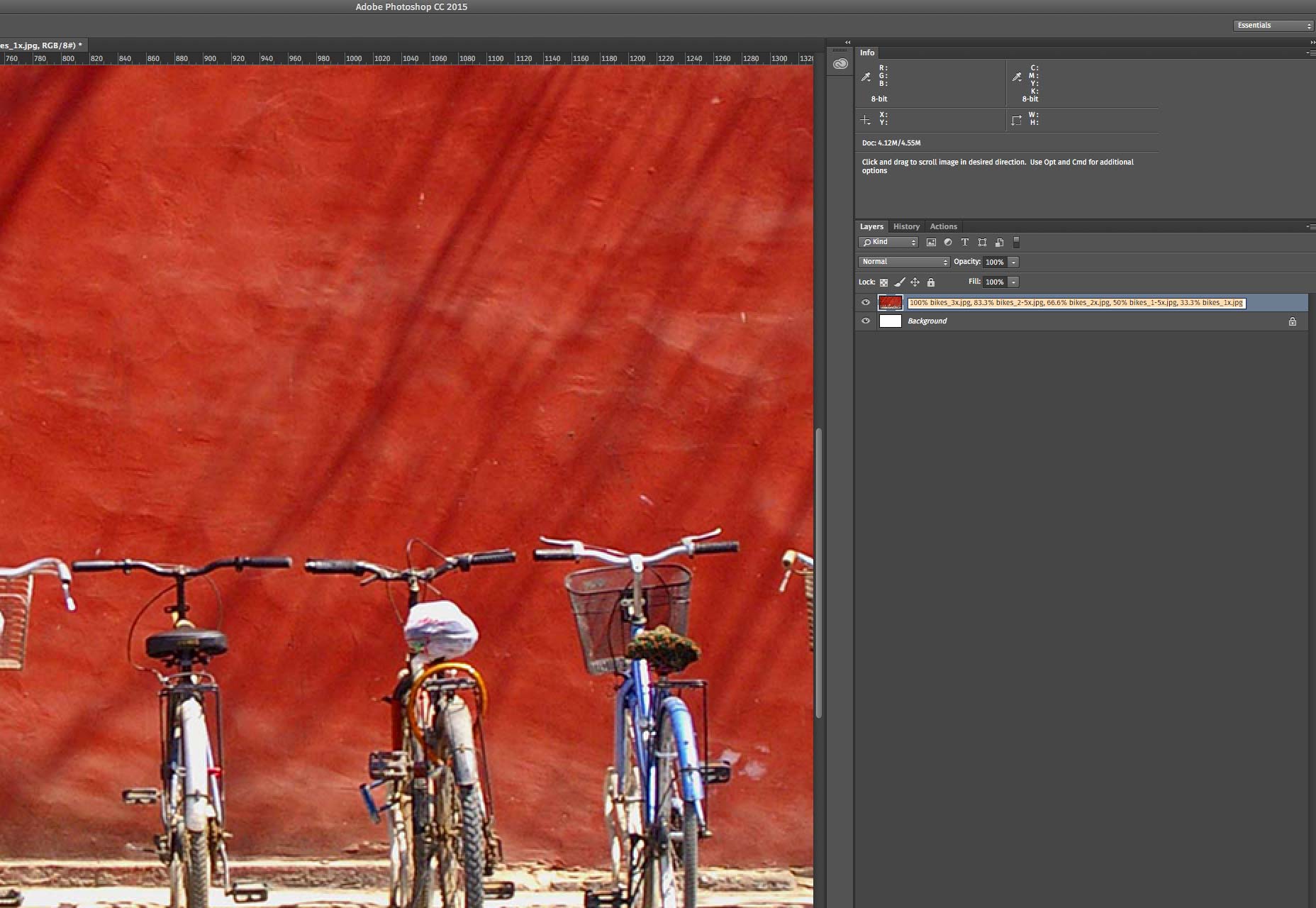1316x908 pixels.
Task: Click the Opacity value field
Action: coord(995,262)
